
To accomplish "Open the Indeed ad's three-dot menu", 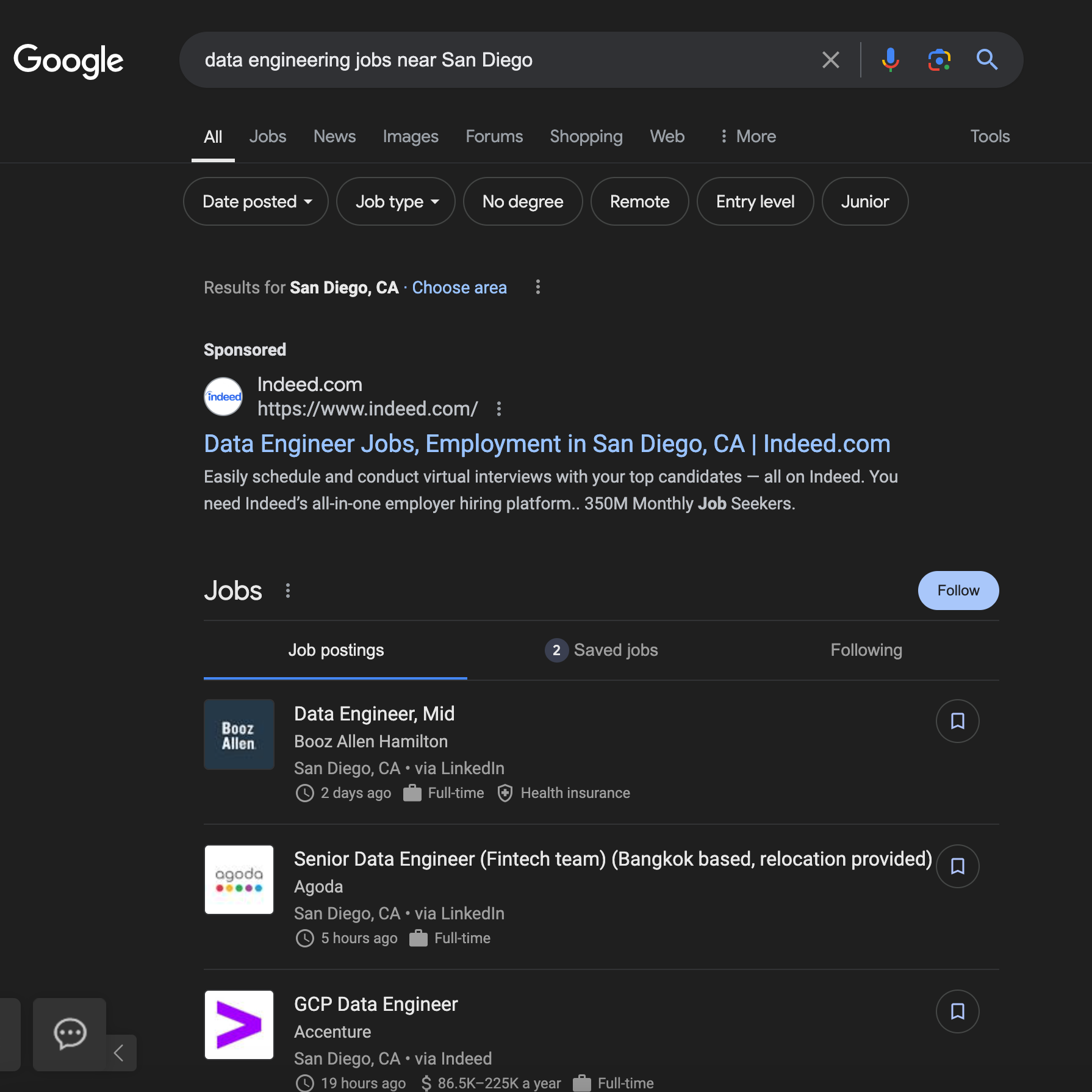I will 499,409.
